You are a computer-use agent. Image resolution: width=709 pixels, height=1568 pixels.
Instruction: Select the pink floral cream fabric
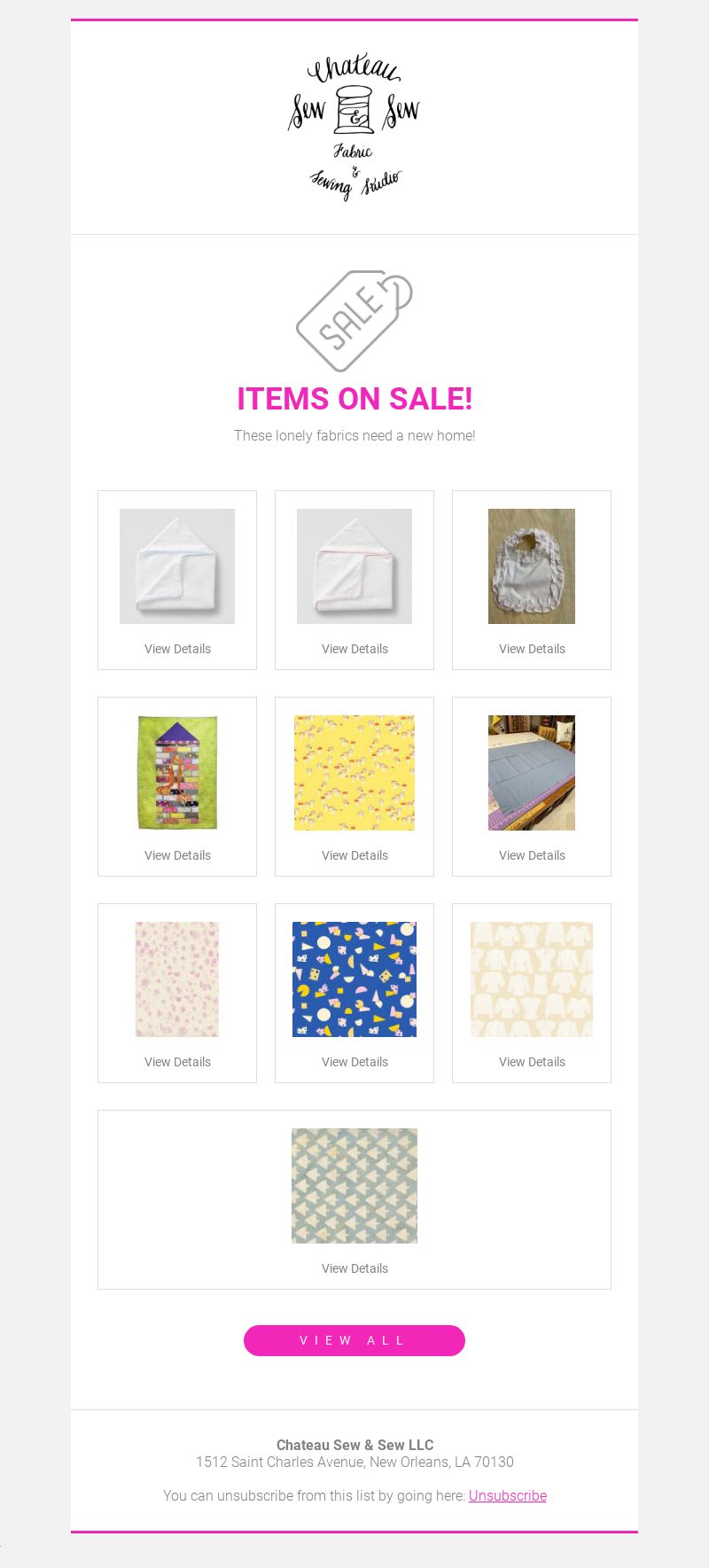tap(177, 979)
